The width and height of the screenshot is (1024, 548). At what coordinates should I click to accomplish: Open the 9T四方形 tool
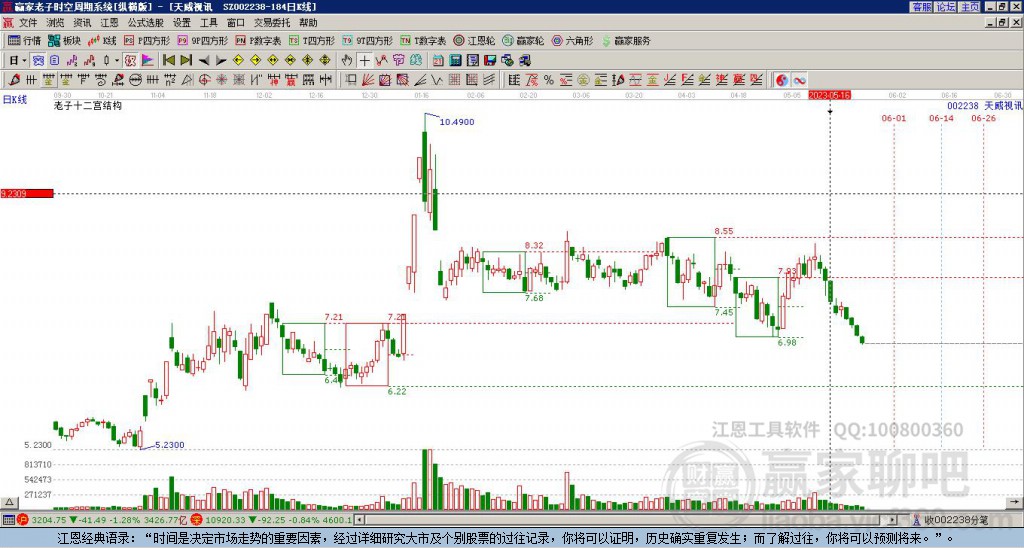click(x=367, y=40)
